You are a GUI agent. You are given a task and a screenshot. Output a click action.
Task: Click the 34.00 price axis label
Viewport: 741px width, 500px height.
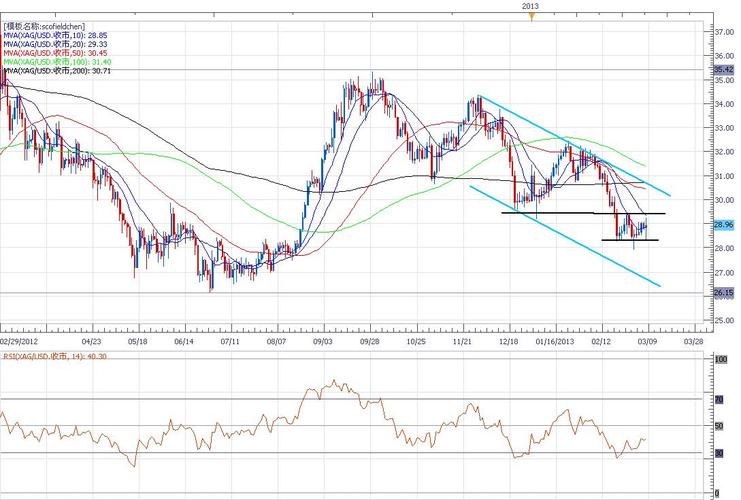pyautogui.click(x=724, y=104)
